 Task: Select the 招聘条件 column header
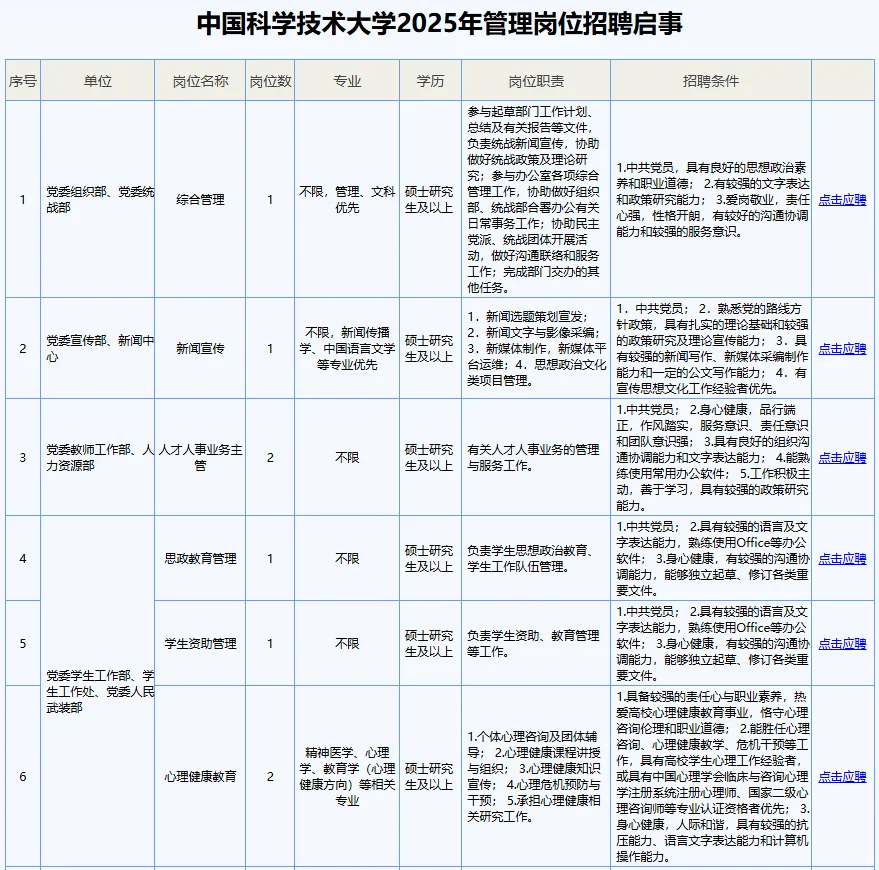712,81
